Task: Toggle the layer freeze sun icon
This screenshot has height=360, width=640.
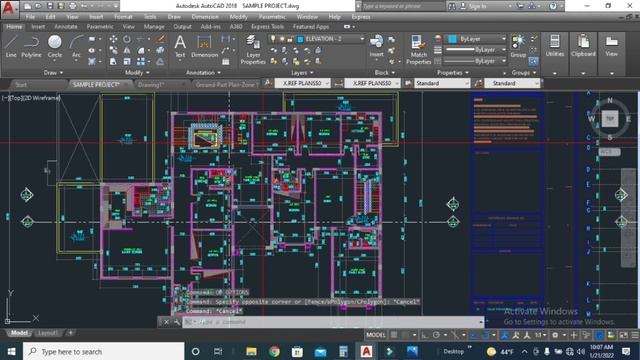Action: [x=282, y=39]
